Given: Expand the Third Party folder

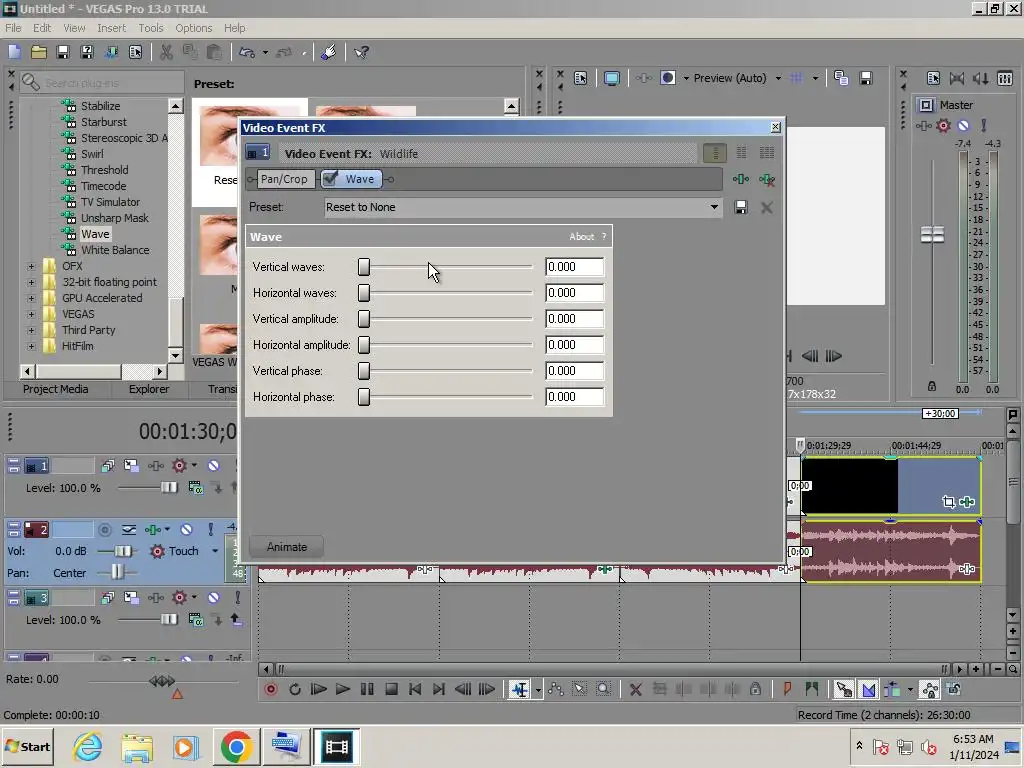Looking at the screenshot, I should click(x=31, y=330).
